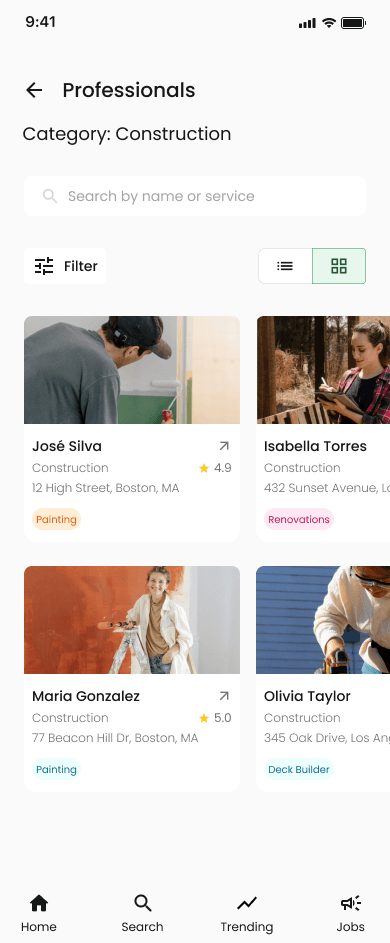390x943 pixels.
Task: Click the 345 Oak Drive address
Action: (327, 739)
